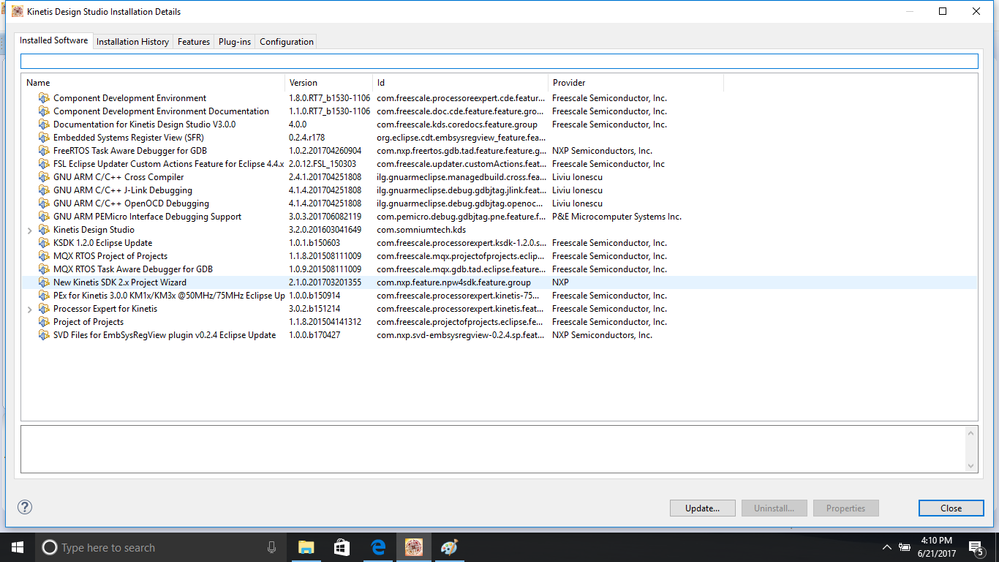The height and width of the screenshot is (562, 999).
Task: Click the Properties button
Action: tap(845, 508)
